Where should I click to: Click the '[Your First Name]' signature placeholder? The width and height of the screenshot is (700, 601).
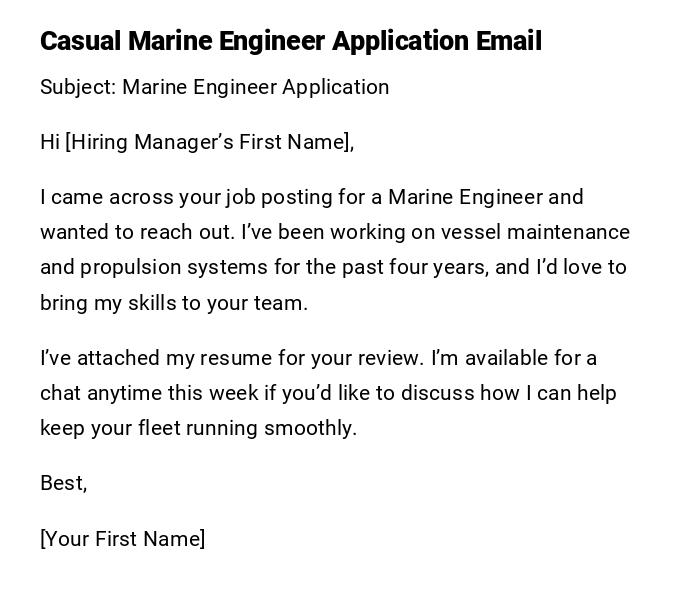pyautogui.click(x=122, y=539)
